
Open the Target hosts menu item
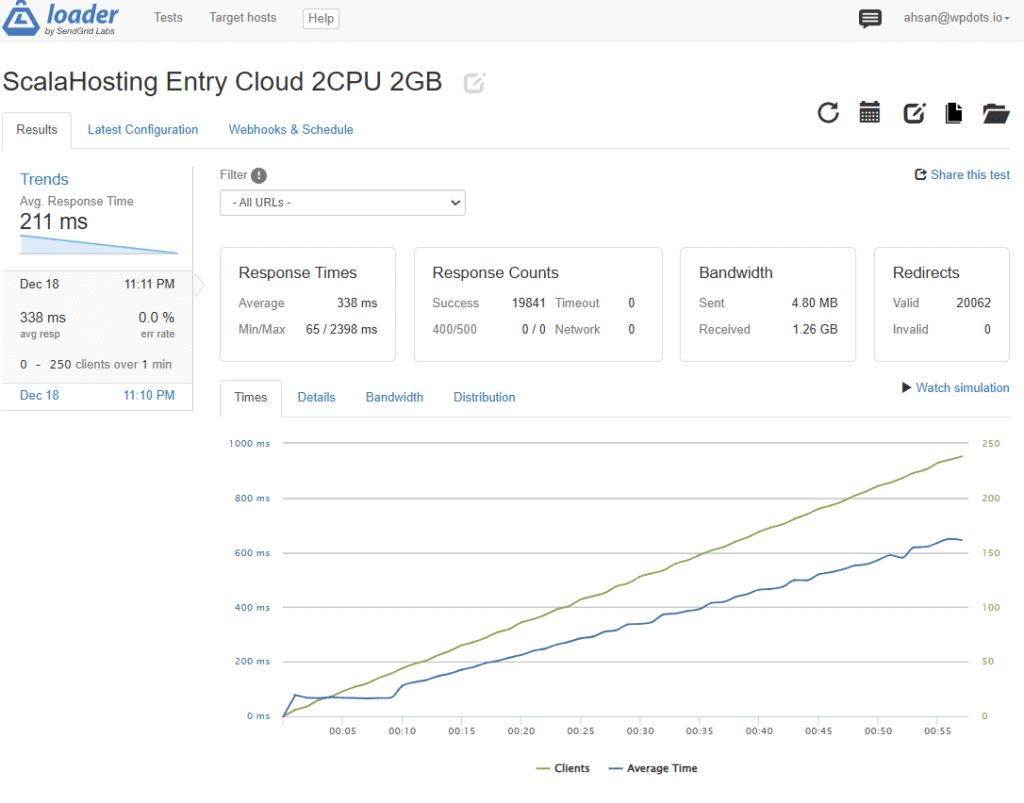tap(243, 18)
